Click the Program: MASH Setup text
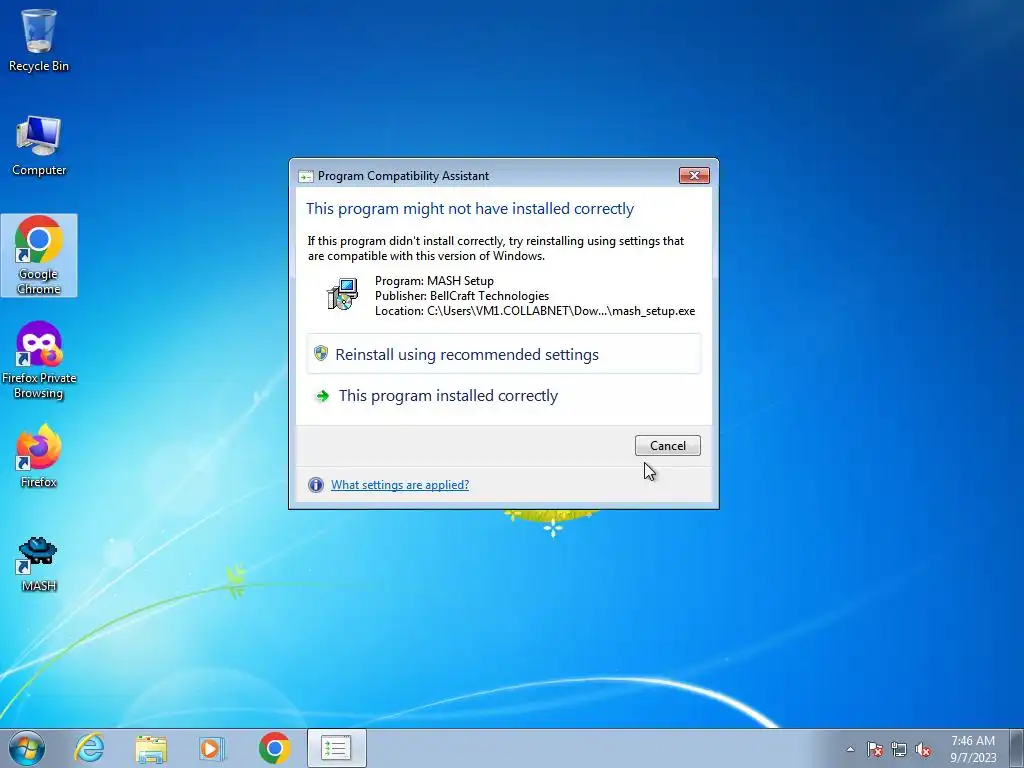Screen dimensions: 1024x768 pos(434,281)
